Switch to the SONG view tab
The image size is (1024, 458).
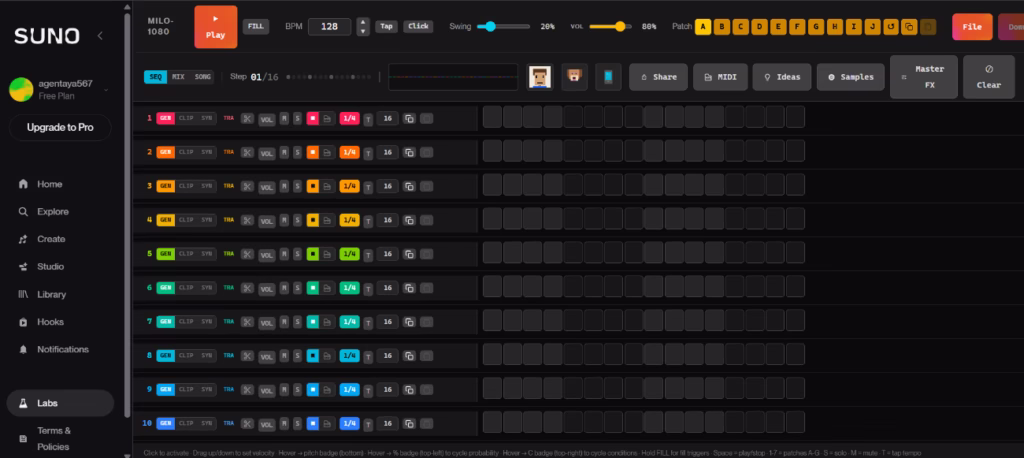(x=202, y=77)
